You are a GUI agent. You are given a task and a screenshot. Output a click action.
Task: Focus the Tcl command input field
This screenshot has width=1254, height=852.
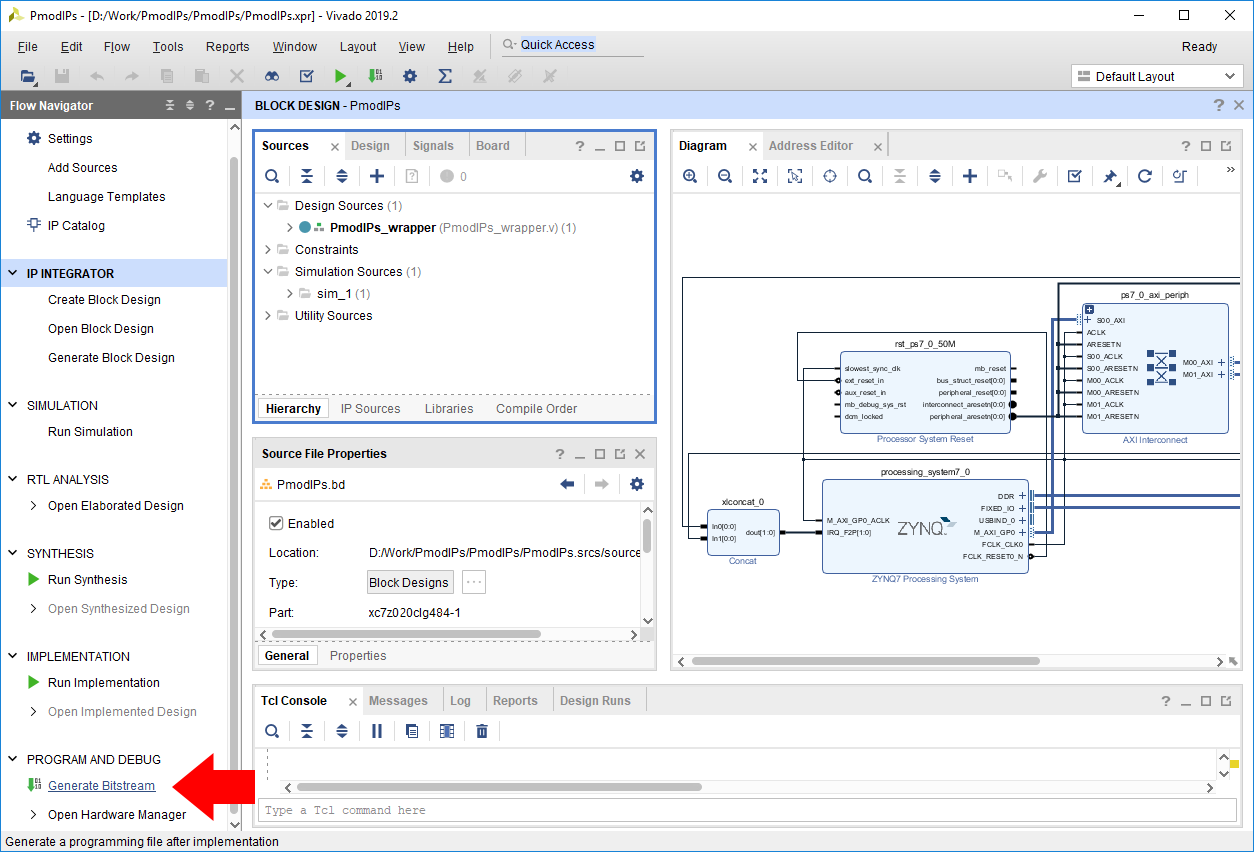tap(746, 810)
